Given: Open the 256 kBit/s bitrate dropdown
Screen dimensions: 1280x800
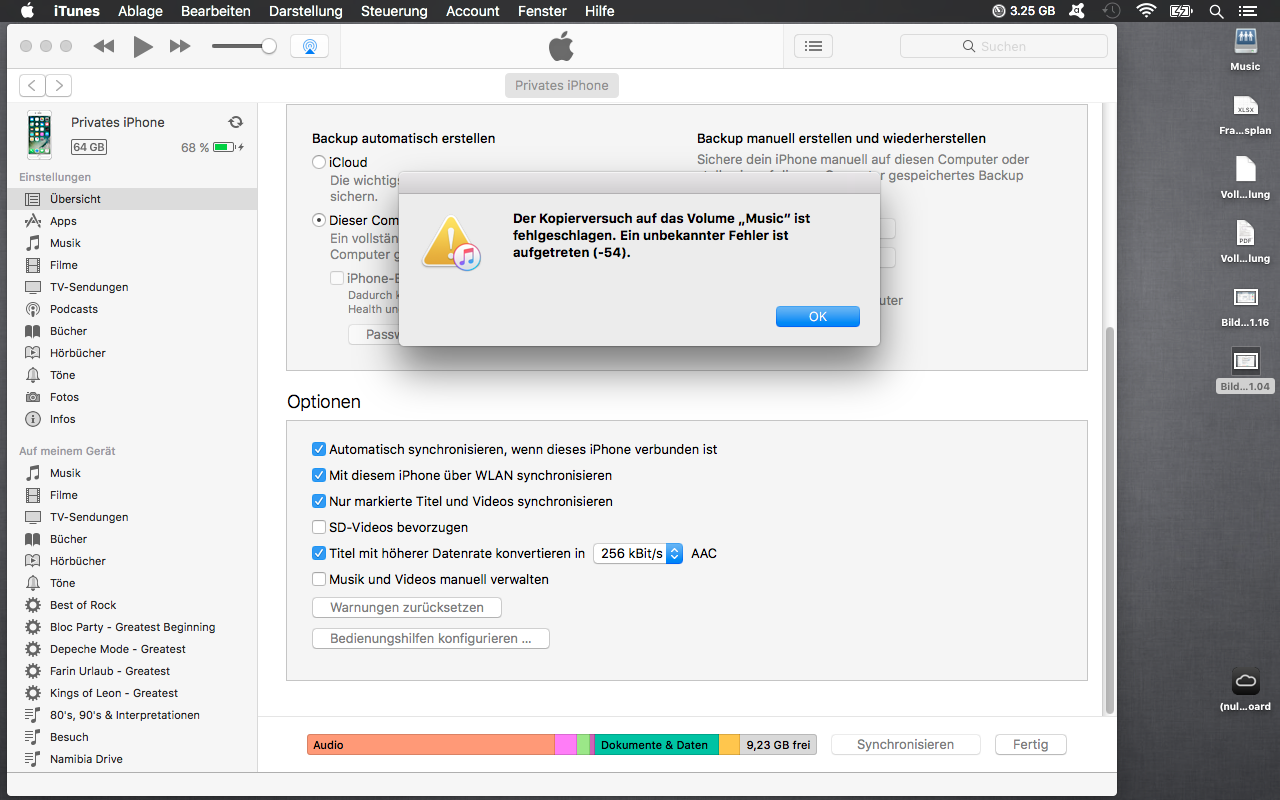Looking at the screenshot, I should [x=638, y=554].
